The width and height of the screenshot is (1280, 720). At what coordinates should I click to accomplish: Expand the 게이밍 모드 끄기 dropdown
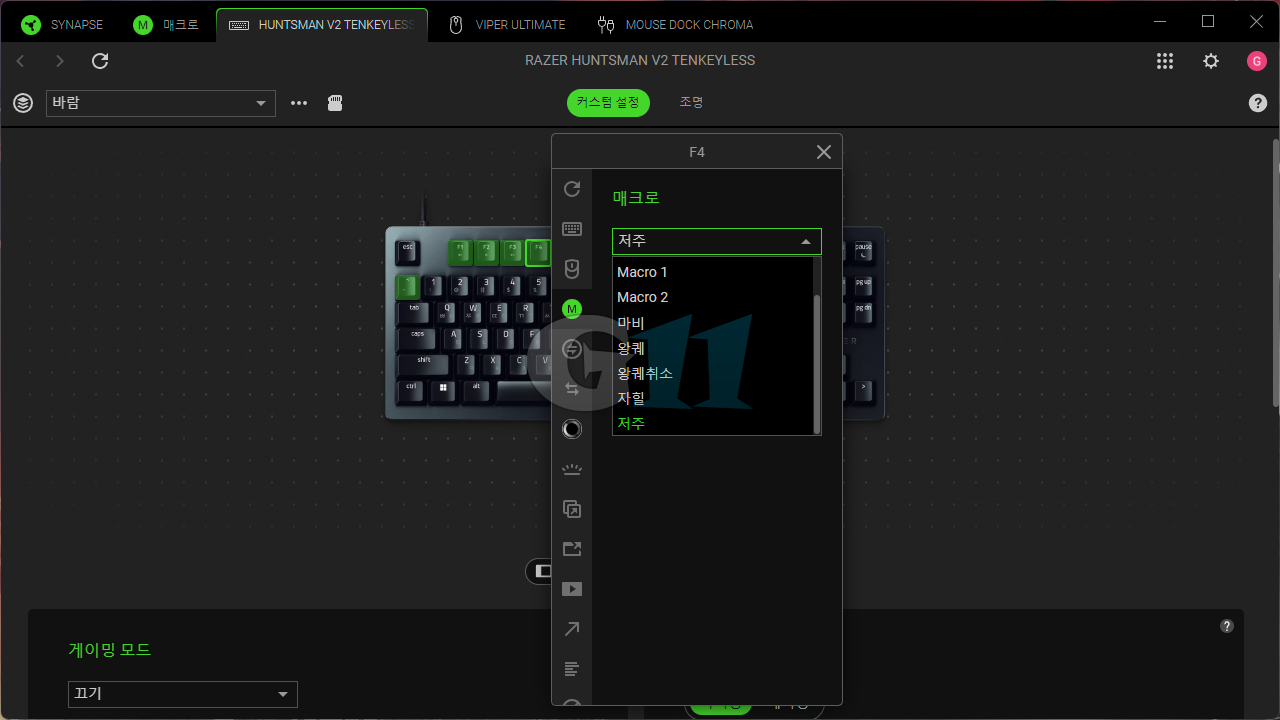point(183,694)
